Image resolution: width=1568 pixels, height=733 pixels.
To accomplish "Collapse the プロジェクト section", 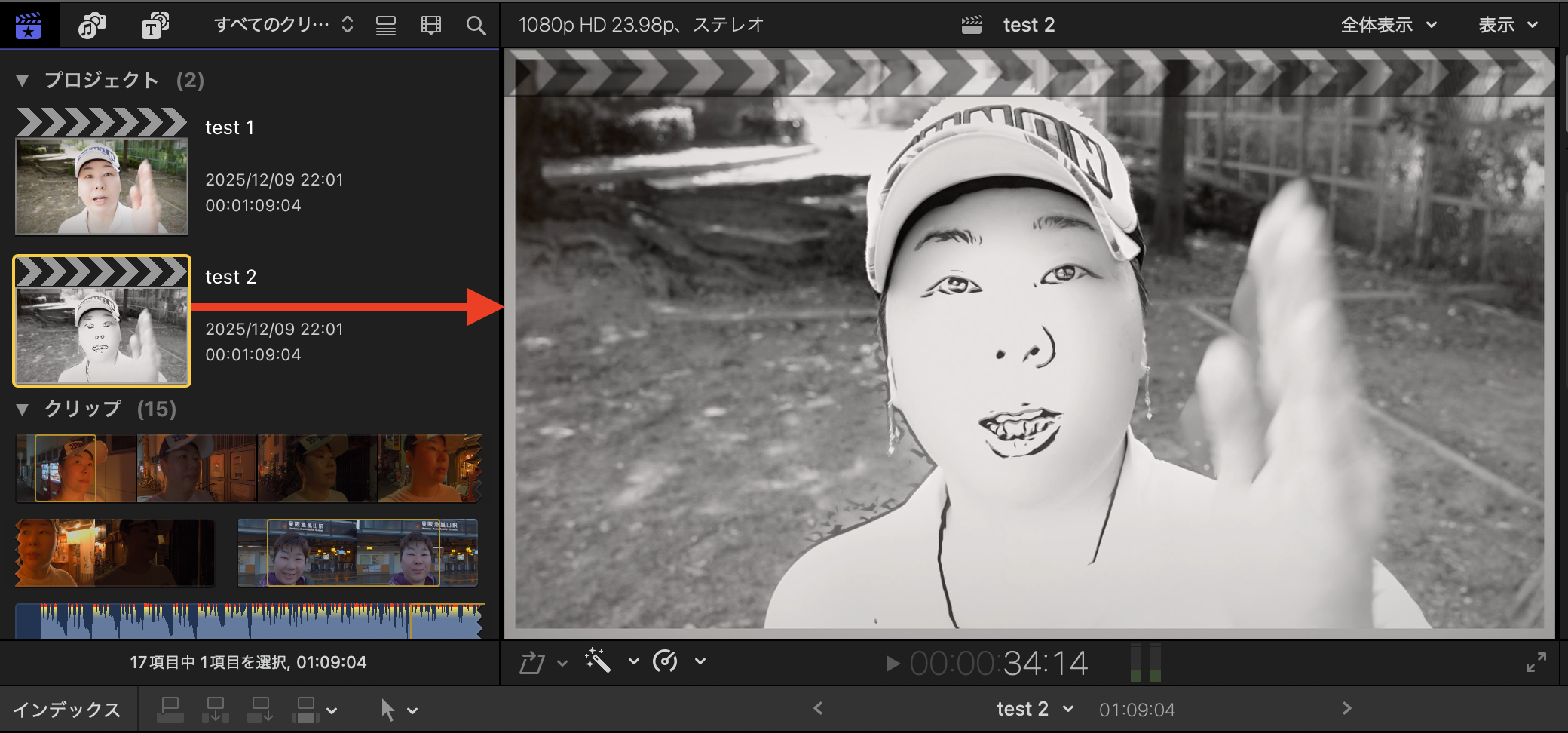I will pos(22,81).
